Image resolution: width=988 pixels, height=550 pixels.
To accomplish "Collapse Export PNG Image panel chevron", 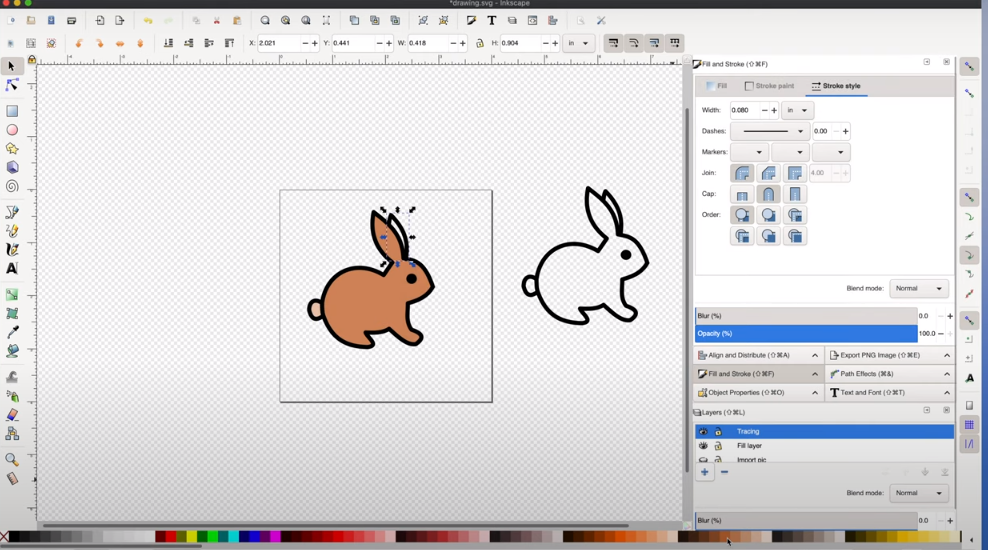I will click(946, 355).
